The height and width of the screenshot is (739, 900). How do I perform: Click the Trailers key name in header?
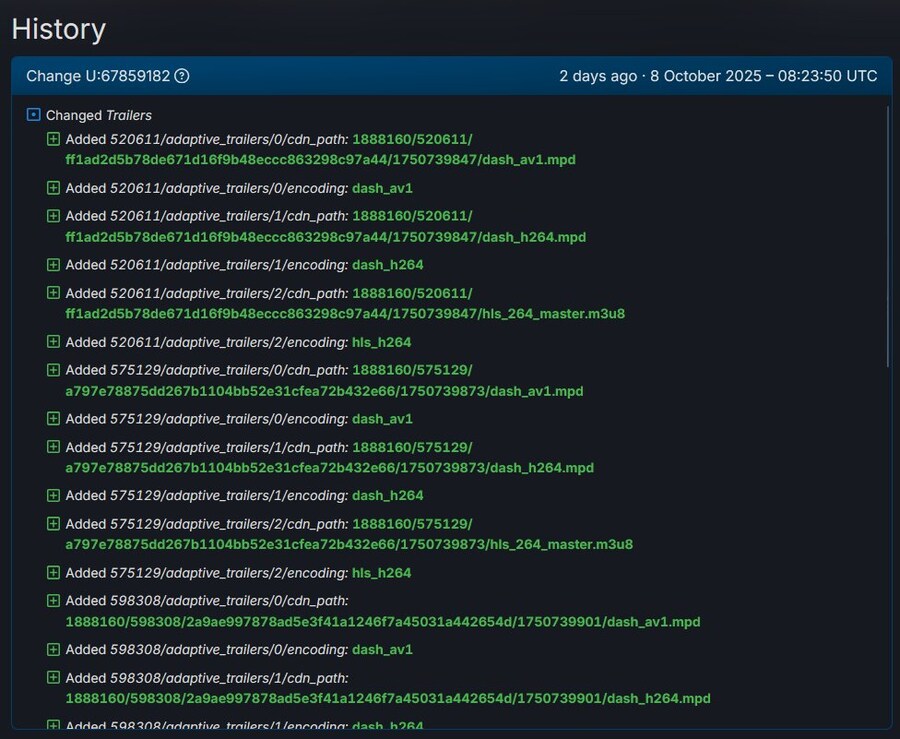[x=129, y=116]
